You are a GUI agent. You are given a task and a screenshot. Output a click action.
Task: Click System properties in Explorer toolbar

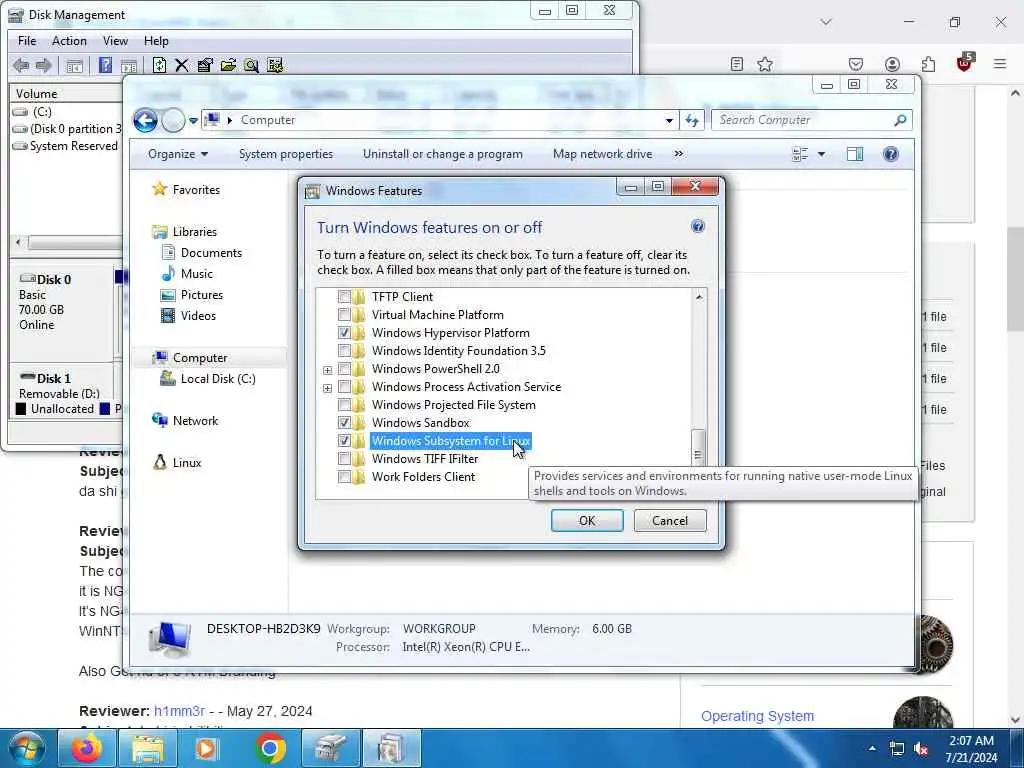(286, 154)
